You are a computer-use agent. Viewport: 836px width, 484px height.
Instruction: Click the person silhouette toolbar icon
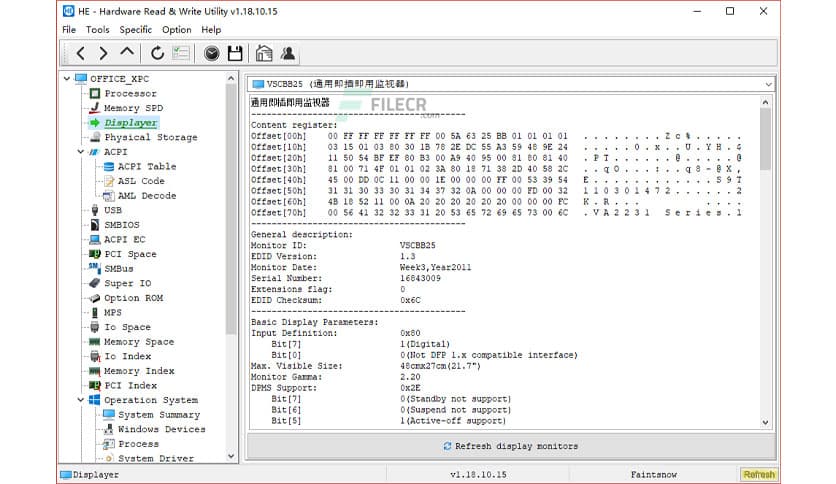288,53
